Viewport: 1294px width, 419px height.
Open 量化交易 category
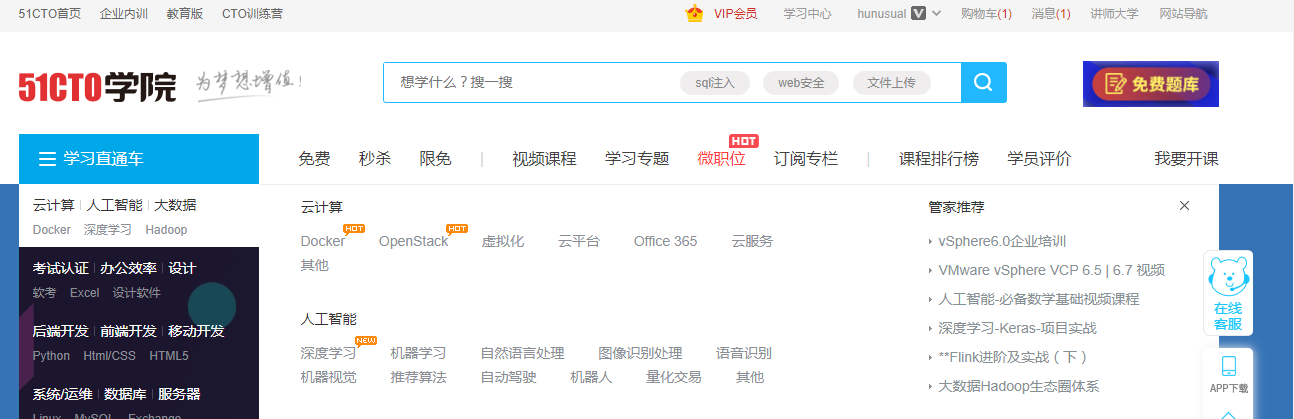[x=673, y=377]
